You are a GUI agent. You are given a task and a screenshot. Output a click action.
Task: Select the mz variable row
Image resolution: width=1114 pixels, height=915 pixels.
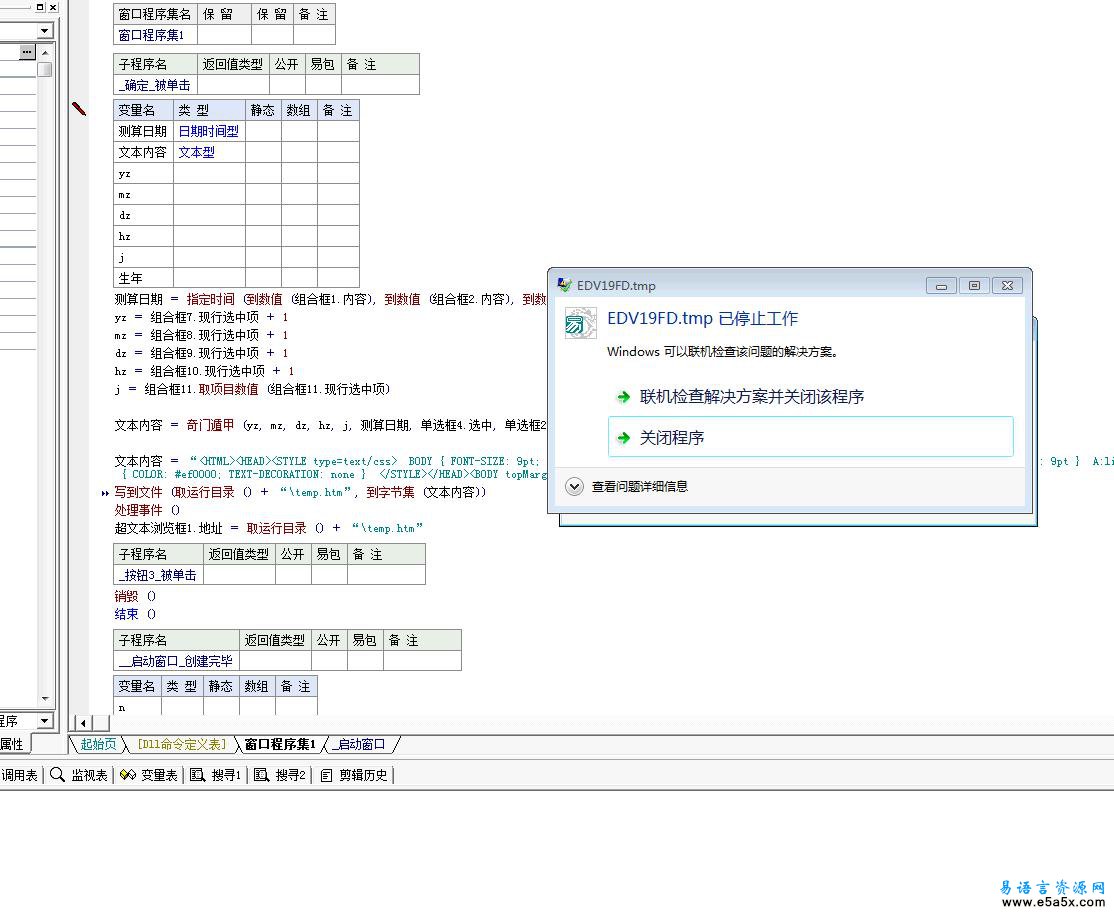click(236, 194)
